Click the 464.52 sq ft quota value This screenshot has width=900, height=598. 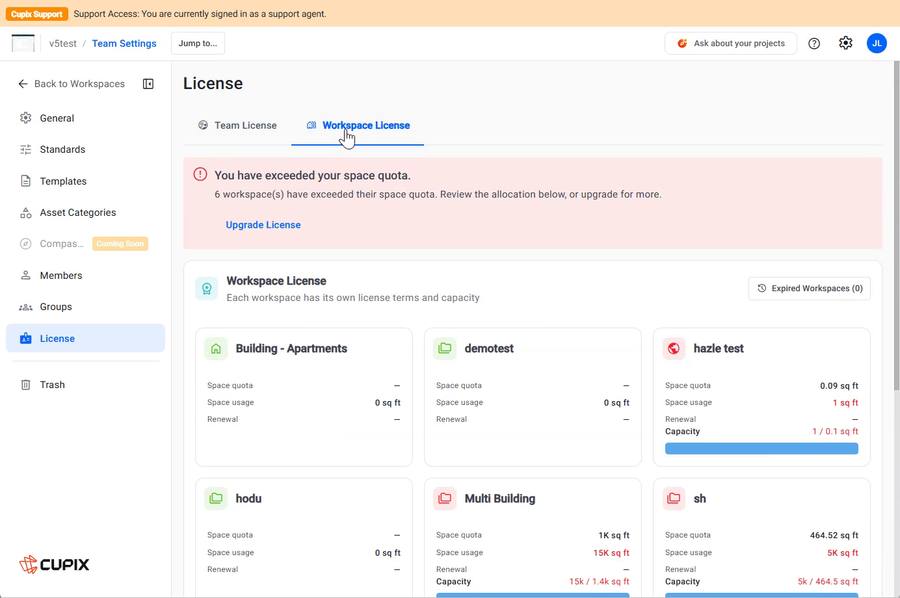tap(834, 535)
